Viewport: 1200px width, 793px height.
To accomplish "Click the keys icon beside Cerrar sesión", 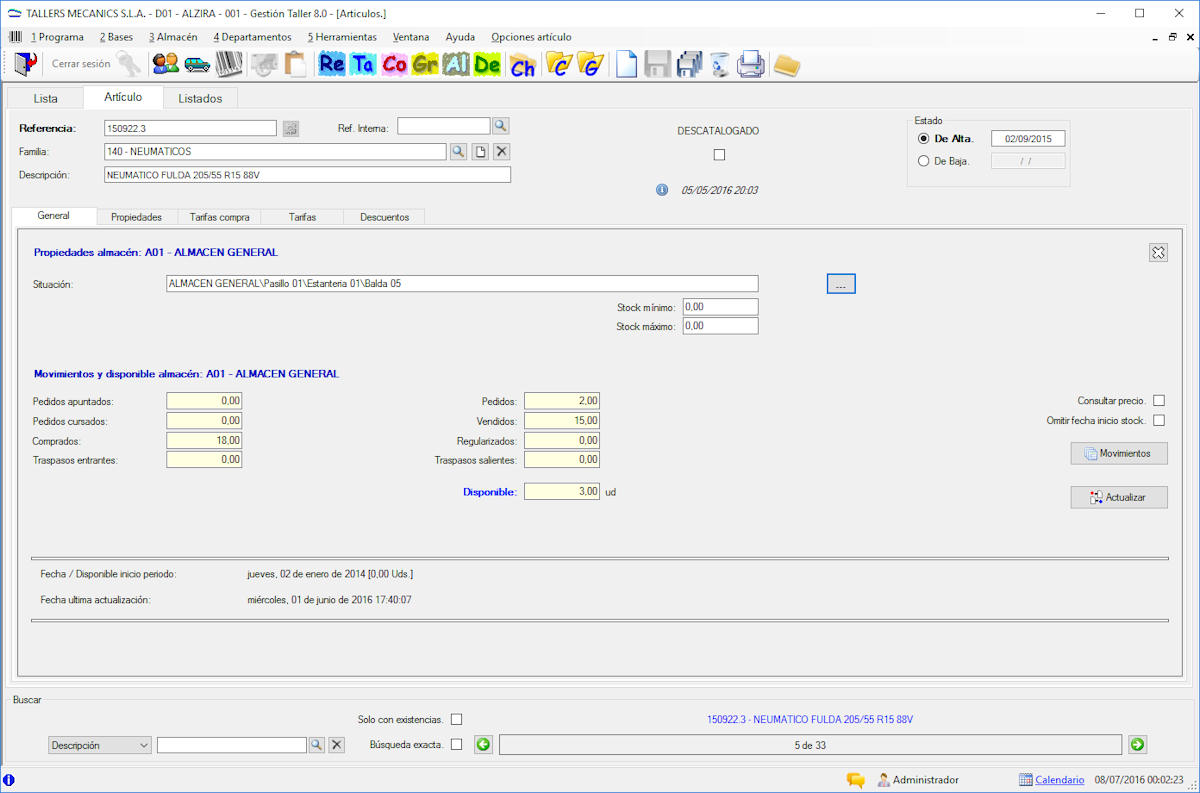I will (x=129, y=64).
